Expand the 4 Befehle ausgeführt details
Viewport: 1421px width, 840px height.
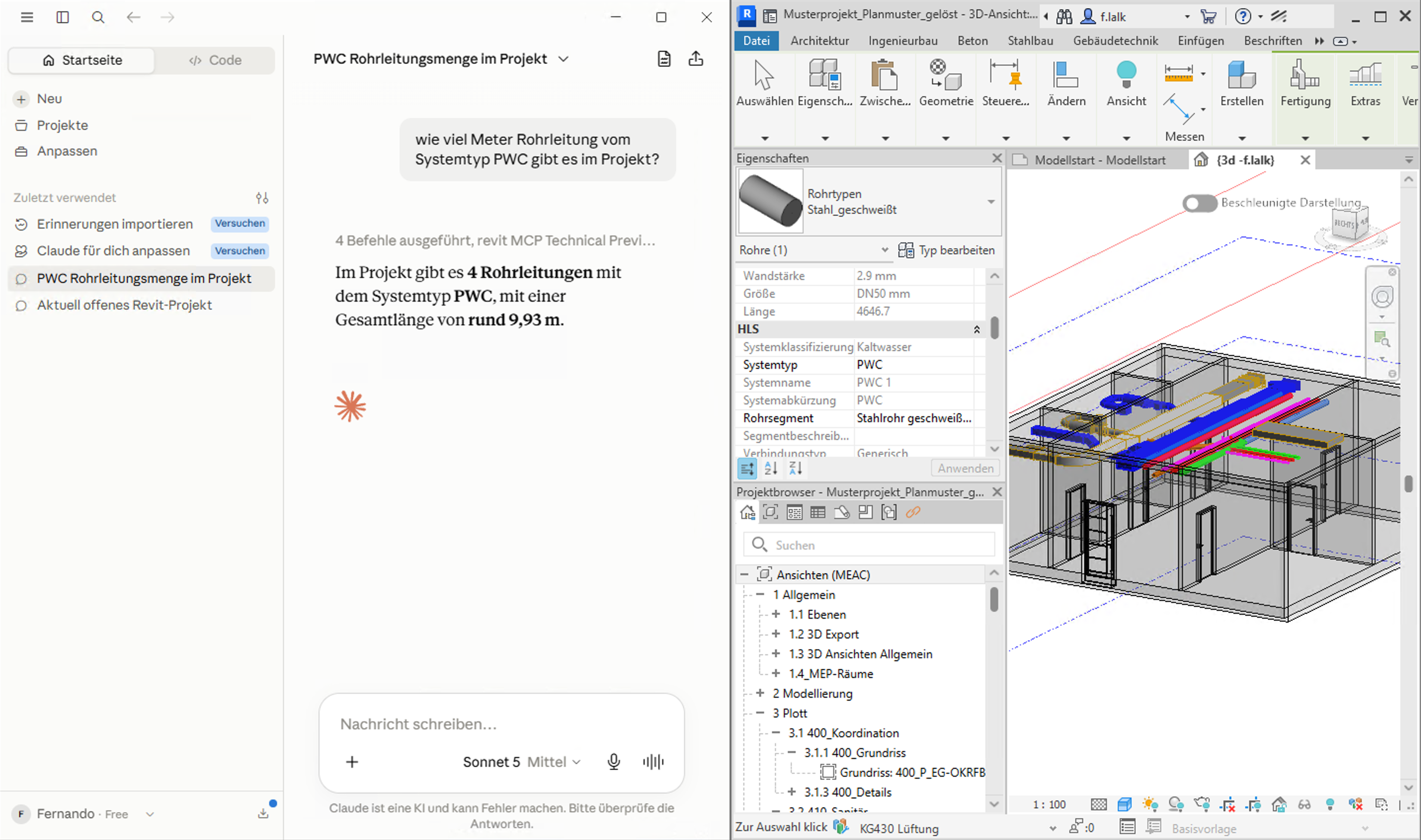(495, 241)
